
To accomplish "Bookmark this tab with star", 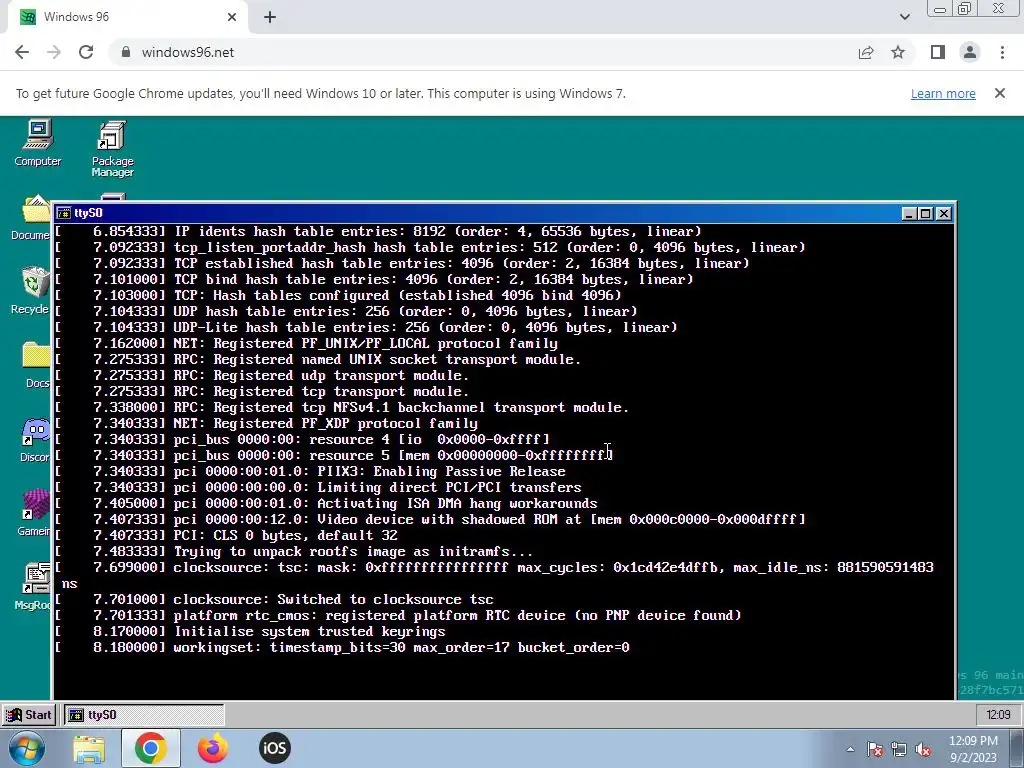I will 898,52.
